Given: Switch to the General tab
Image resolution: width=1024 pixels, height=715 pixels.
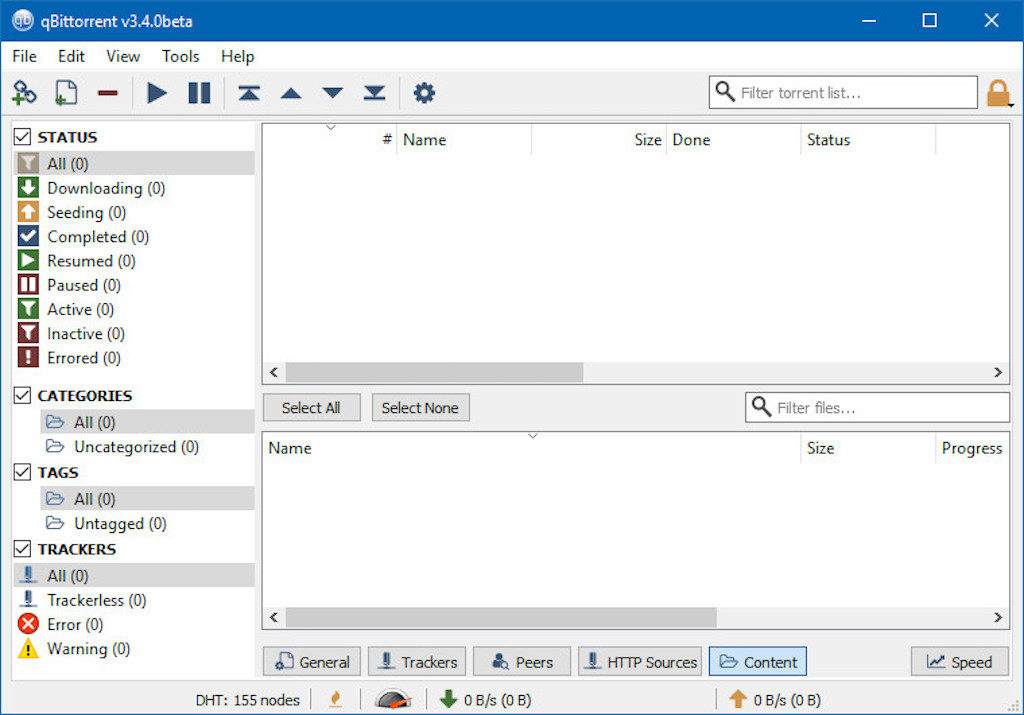Looking at the screenshot, I should tap(312, 661).
